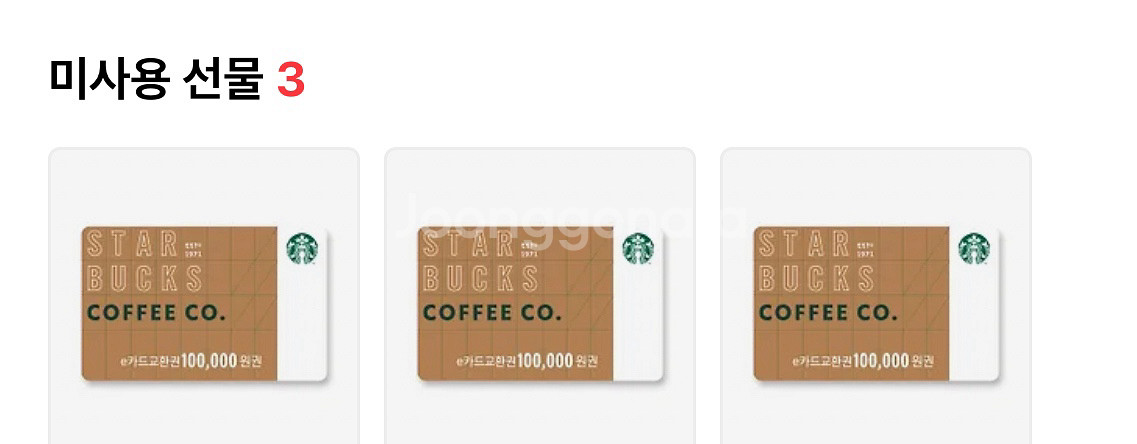Click the STAR lettering on third card
Viewport: 1137px width, 444px height.
point(803,244)
